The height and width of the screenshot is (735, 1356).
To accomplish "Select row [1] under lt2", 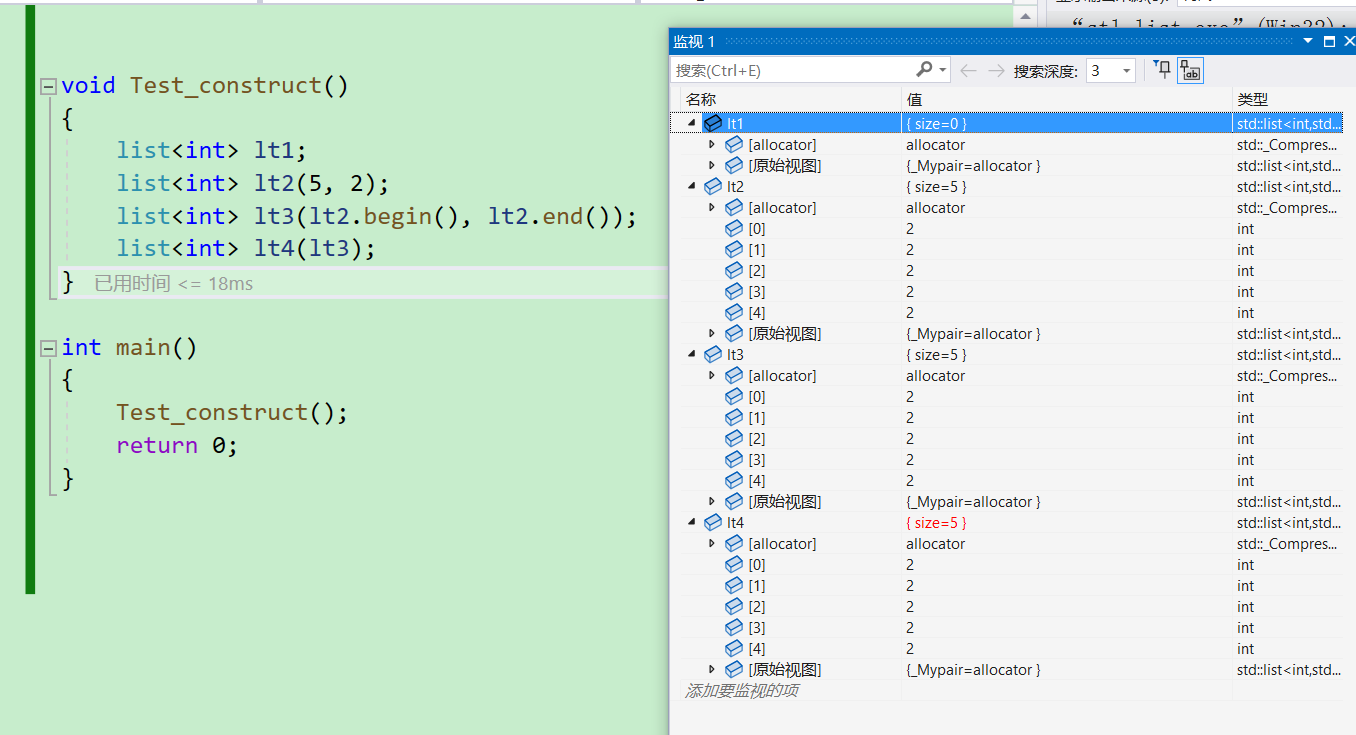I will pos(1010,250).
